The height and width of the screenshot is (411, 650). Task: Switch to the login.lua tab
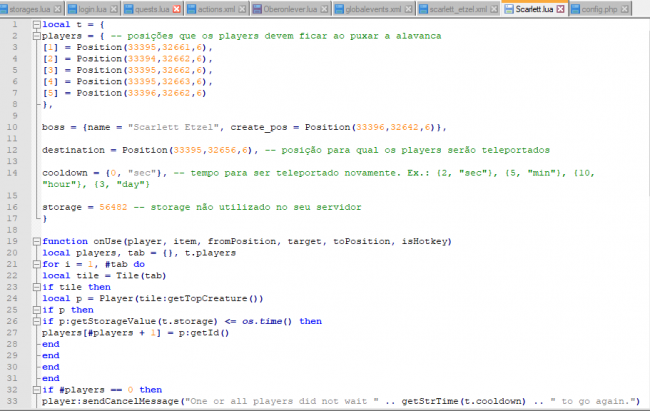click(92, 9)
